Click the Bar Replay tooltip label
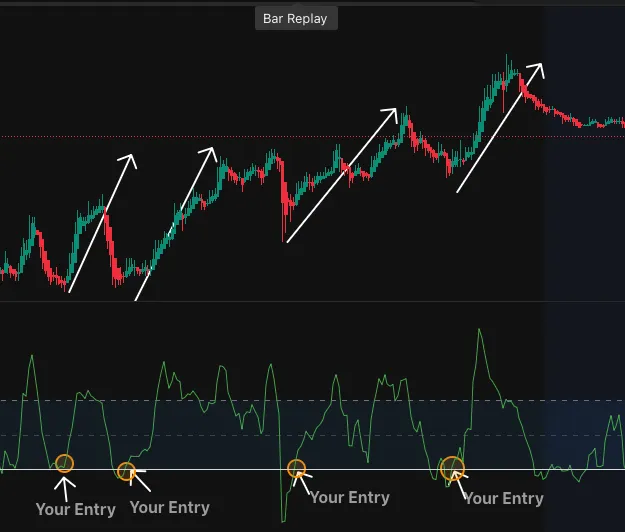Viewport: 625px width, 532px height. pos(296,19)
